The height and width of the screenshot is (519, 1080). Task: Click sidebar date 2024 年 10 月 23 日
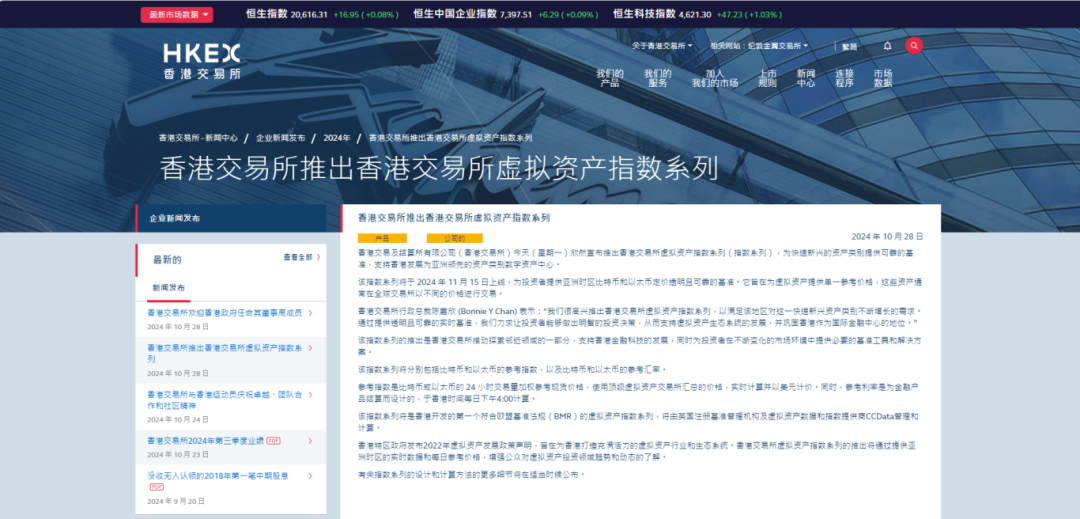click(x=178, y=455)
